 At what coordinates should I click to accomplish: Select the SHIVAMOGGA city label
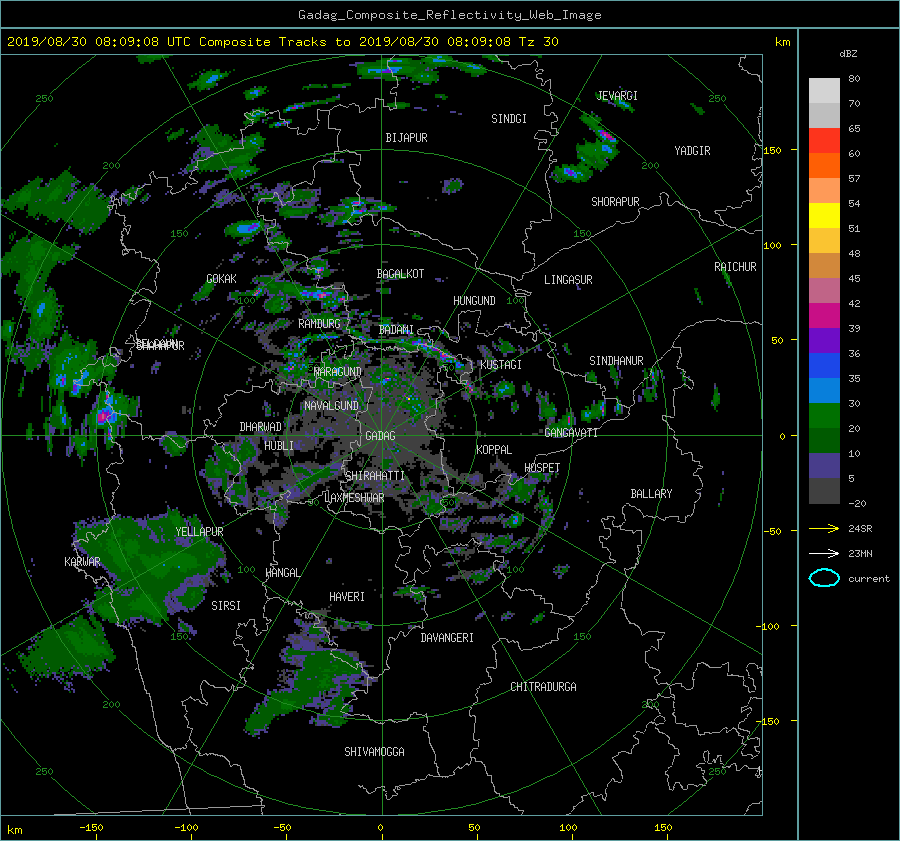pos(374,752)
